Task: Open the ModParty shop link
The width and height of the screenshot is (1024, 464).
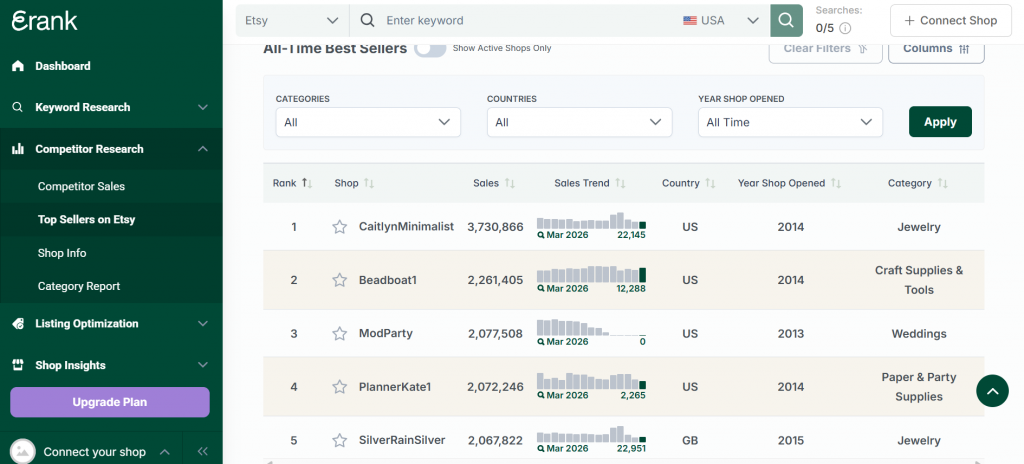Action: click(x=386, y=334)
